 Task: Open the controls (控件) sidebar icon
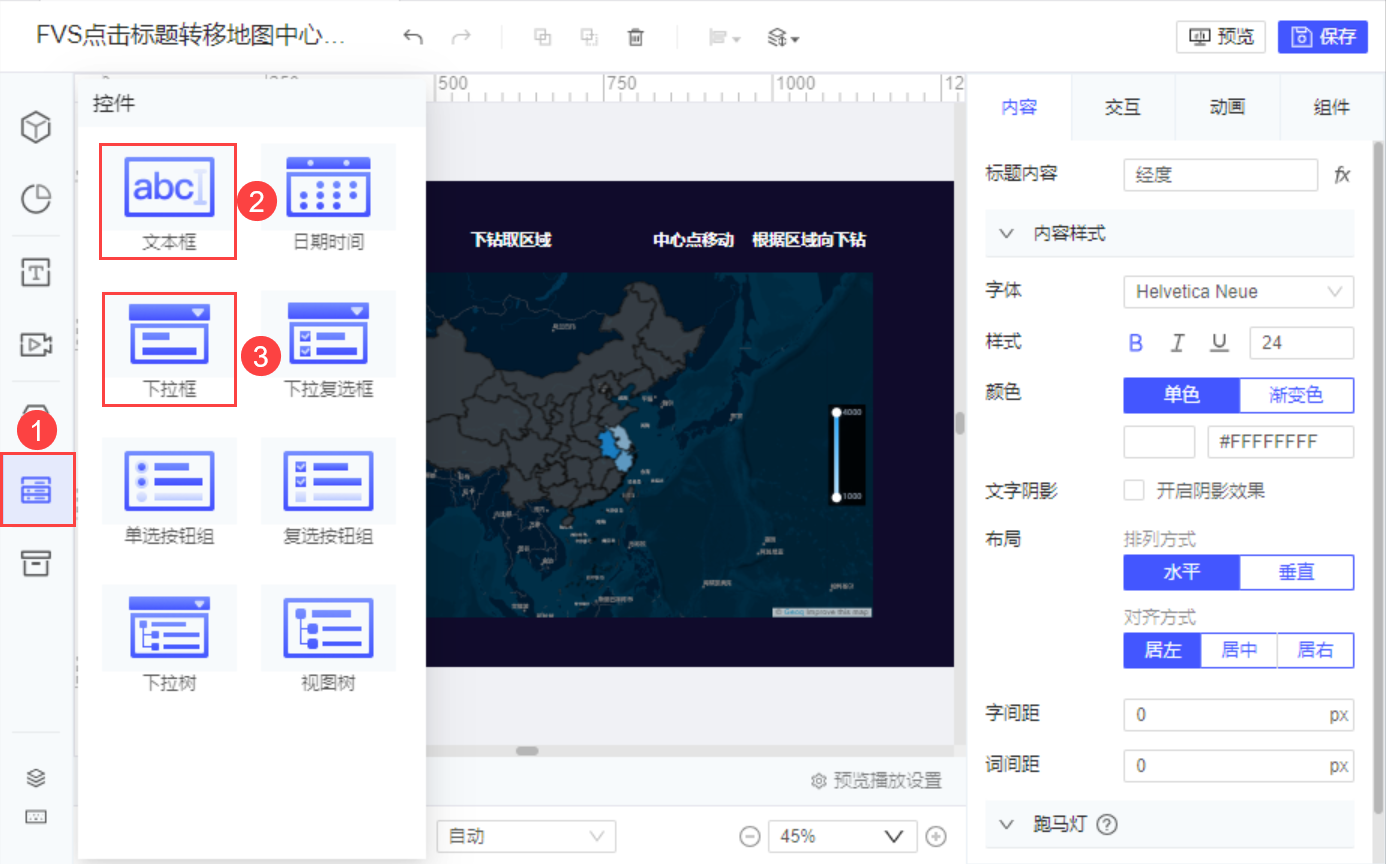pyautogui.click(x=37, y=490)
